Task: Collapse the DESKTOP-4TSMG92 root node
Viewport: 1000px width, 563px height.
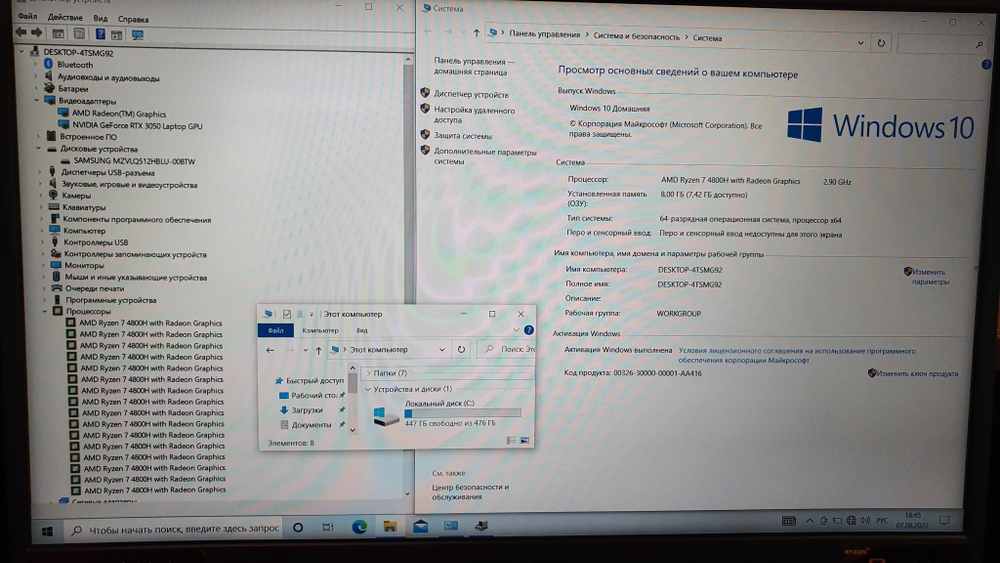Action: tap(22, 52)
